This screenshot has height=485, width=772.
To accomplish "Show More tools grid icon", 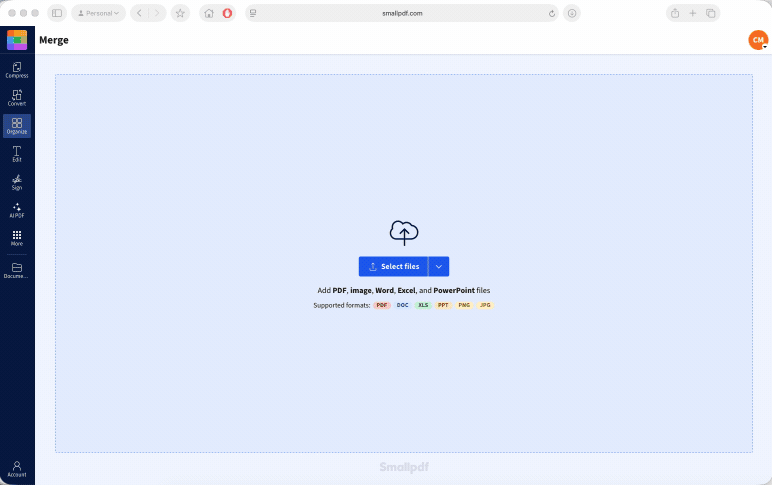I will (x=17, y=238).
